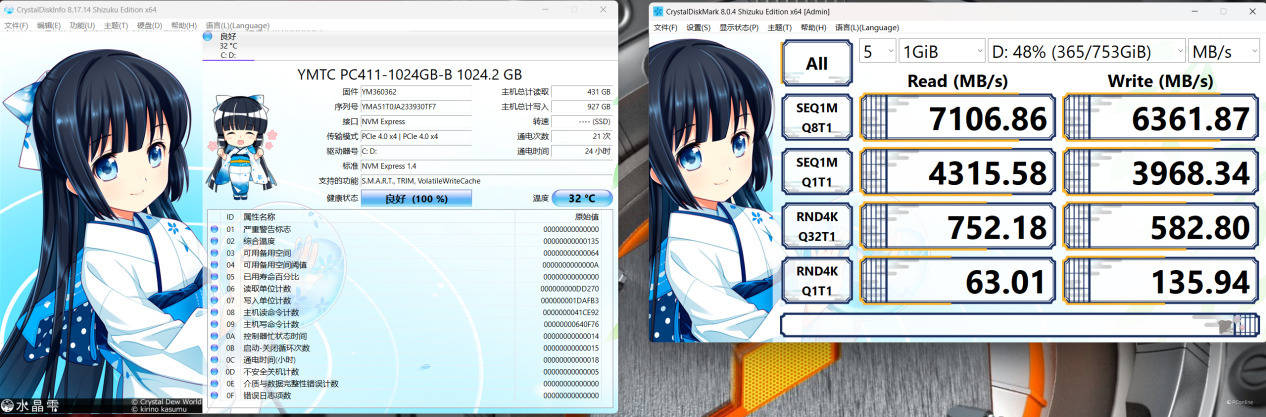Open the 文件(F) menu in CrystalDiskInfo

16,25
